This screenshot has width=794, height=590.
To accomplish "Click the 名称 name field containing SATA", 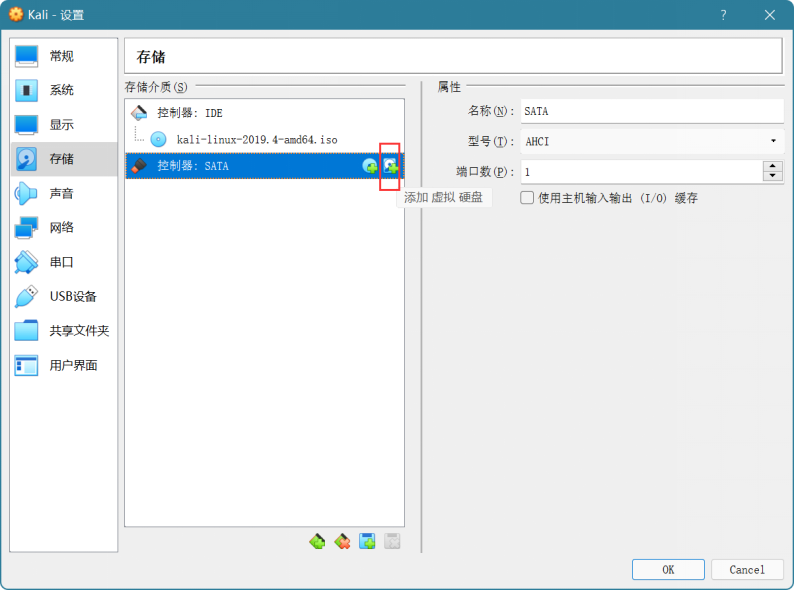I will [652, 111].
